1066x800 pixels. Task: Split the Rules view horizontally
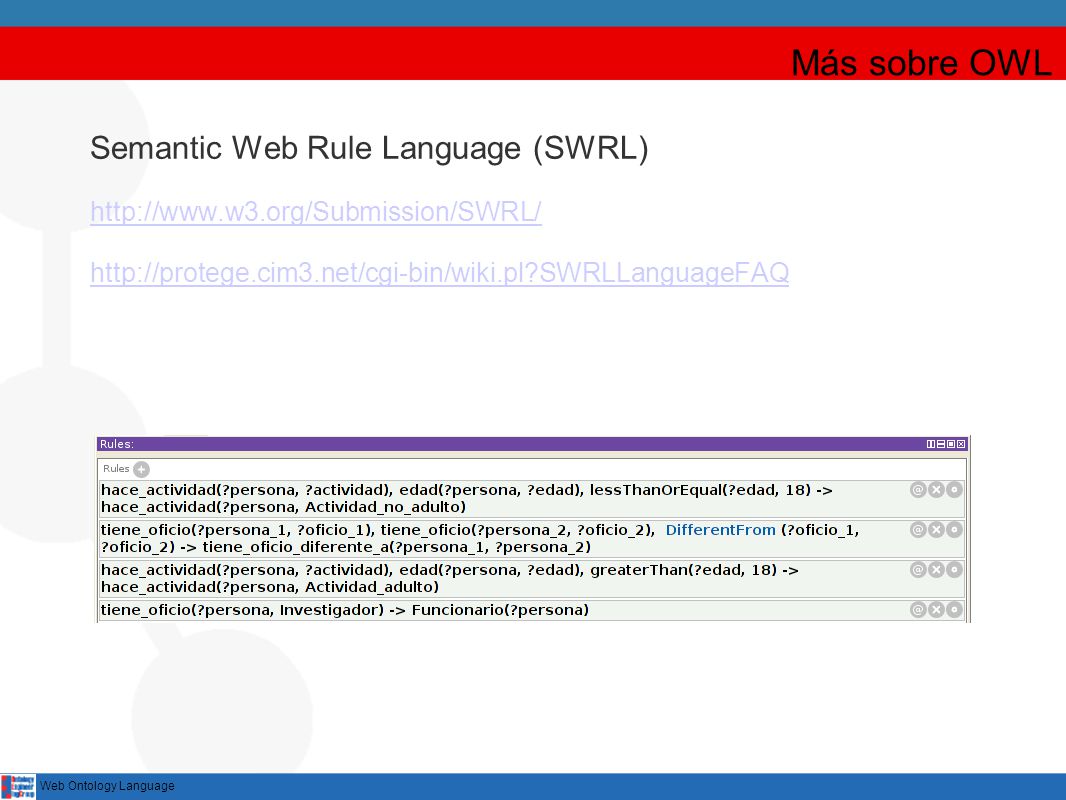click(941, 445)
